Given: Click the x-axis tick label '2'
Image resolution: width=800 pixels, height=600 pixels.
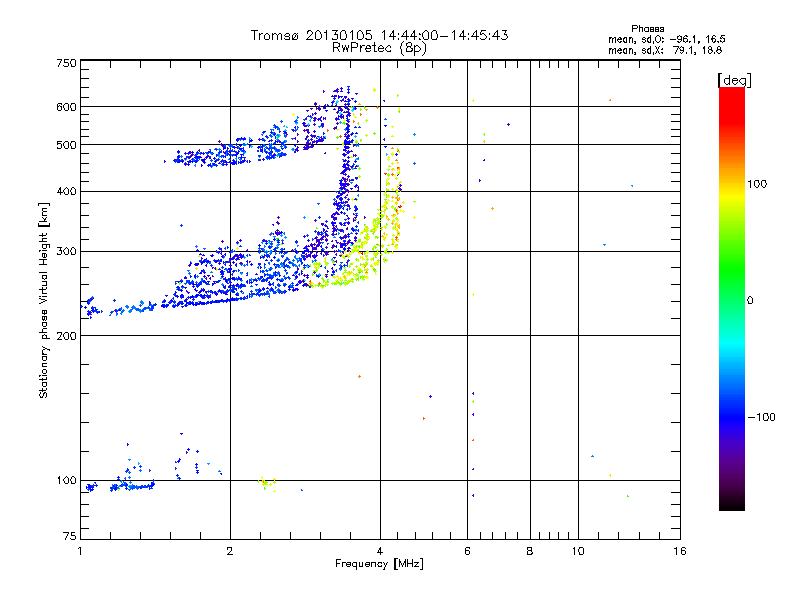Looking at the screenshot, I should pyautogui.click(x=230, y=551).
